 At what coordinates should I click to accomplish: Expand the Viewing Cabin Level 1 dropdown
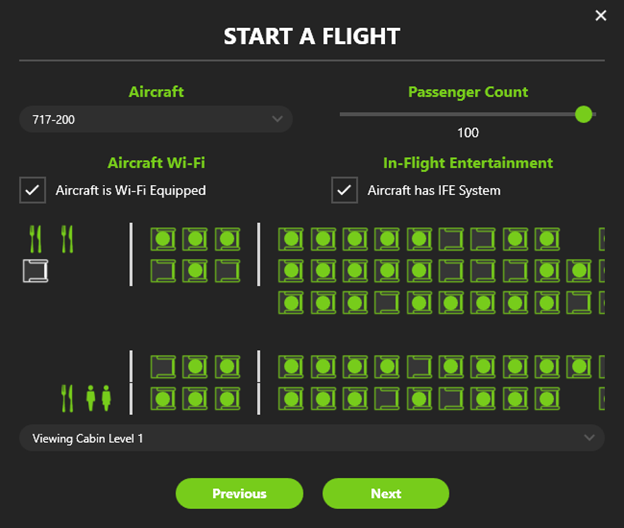(311, 438)
